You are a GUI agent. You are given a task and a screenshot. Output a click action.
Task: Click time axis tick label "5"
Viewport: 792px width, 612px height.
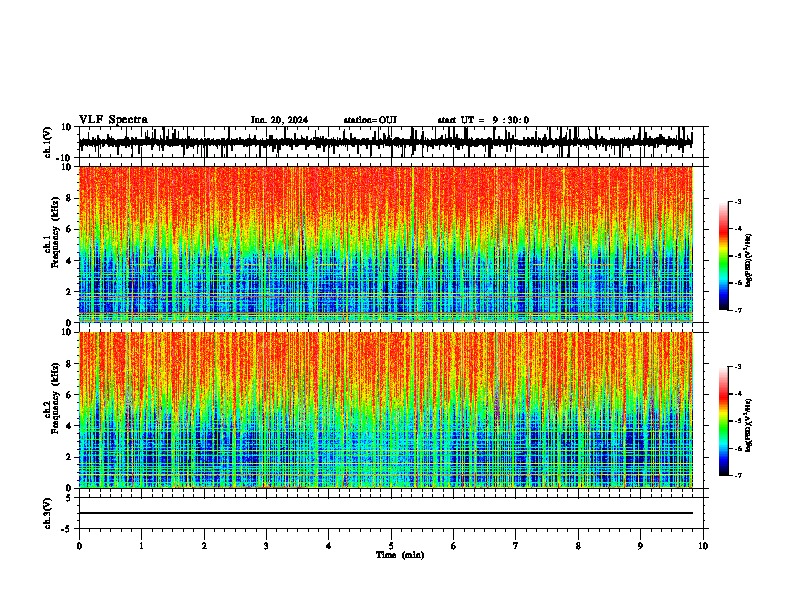(391, 546)
